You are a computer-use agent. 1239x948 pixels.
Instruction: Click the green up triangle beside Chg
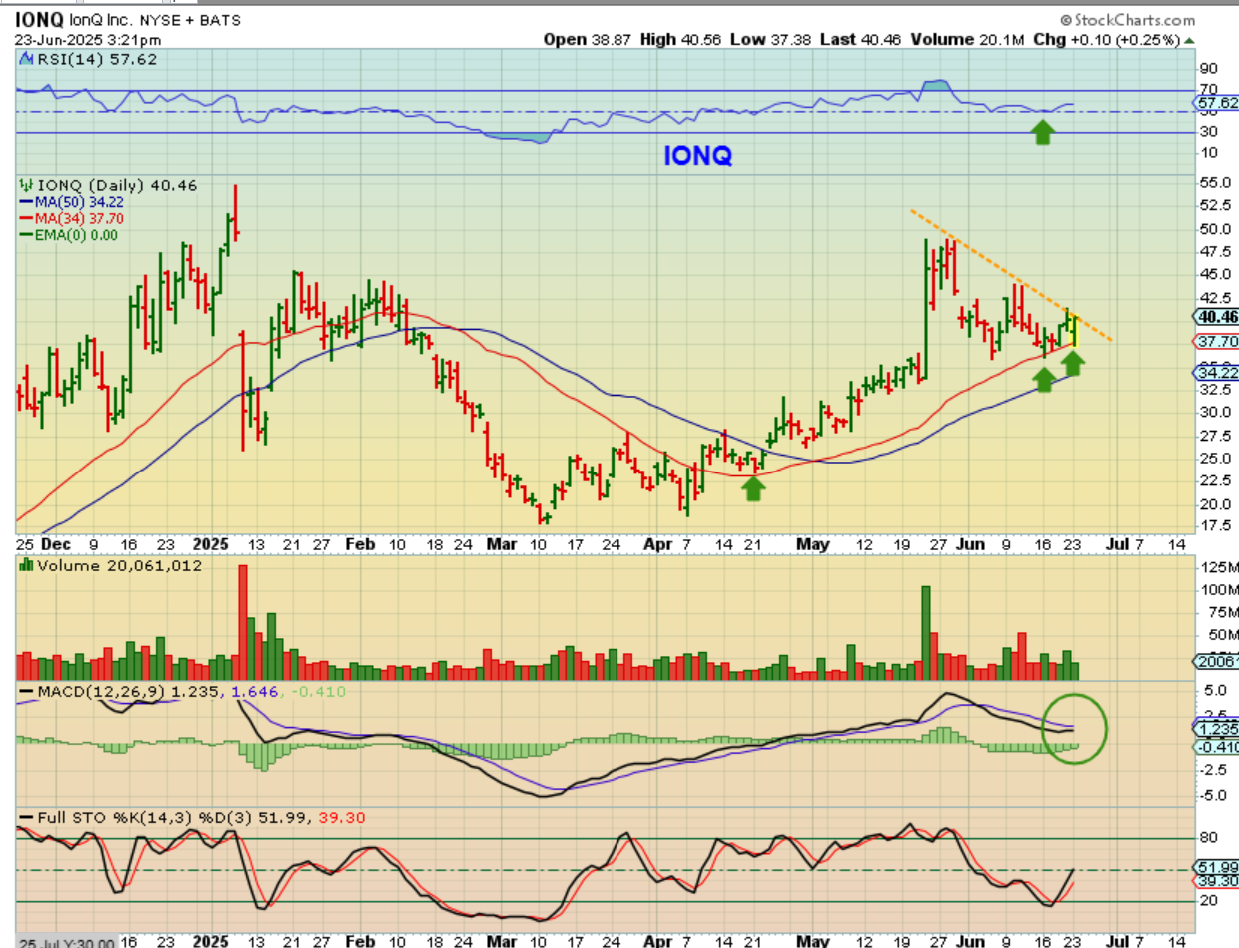(x=1187, y=40)
